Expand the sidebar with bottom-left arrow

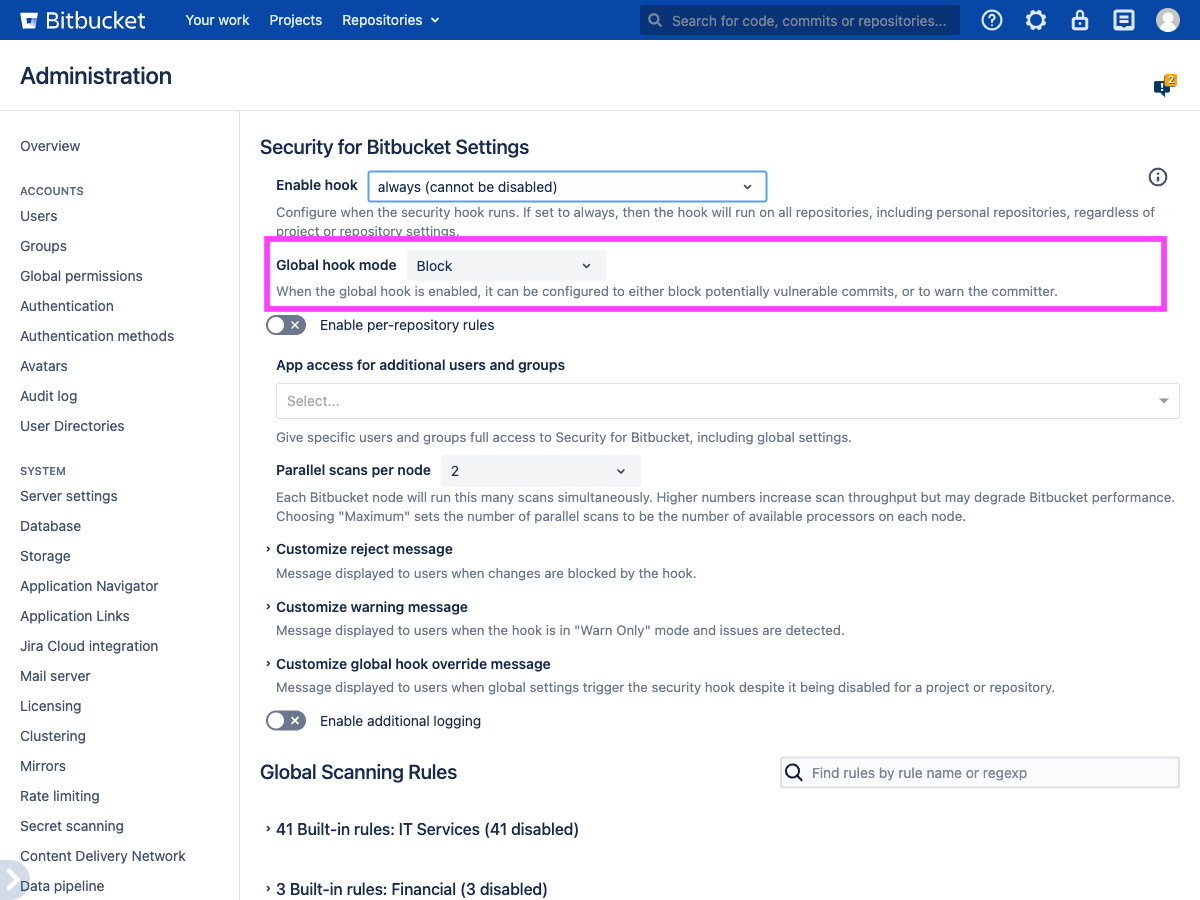pos(10,877)
